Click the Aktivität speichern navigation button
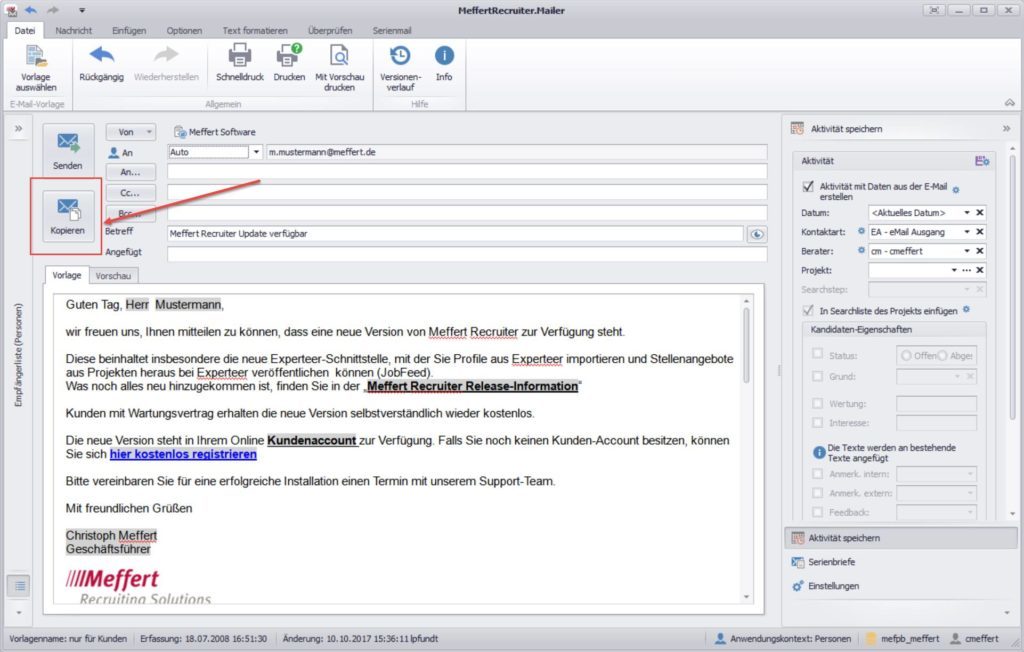Viewport: 1024px width, 652px height. (901, 538)
